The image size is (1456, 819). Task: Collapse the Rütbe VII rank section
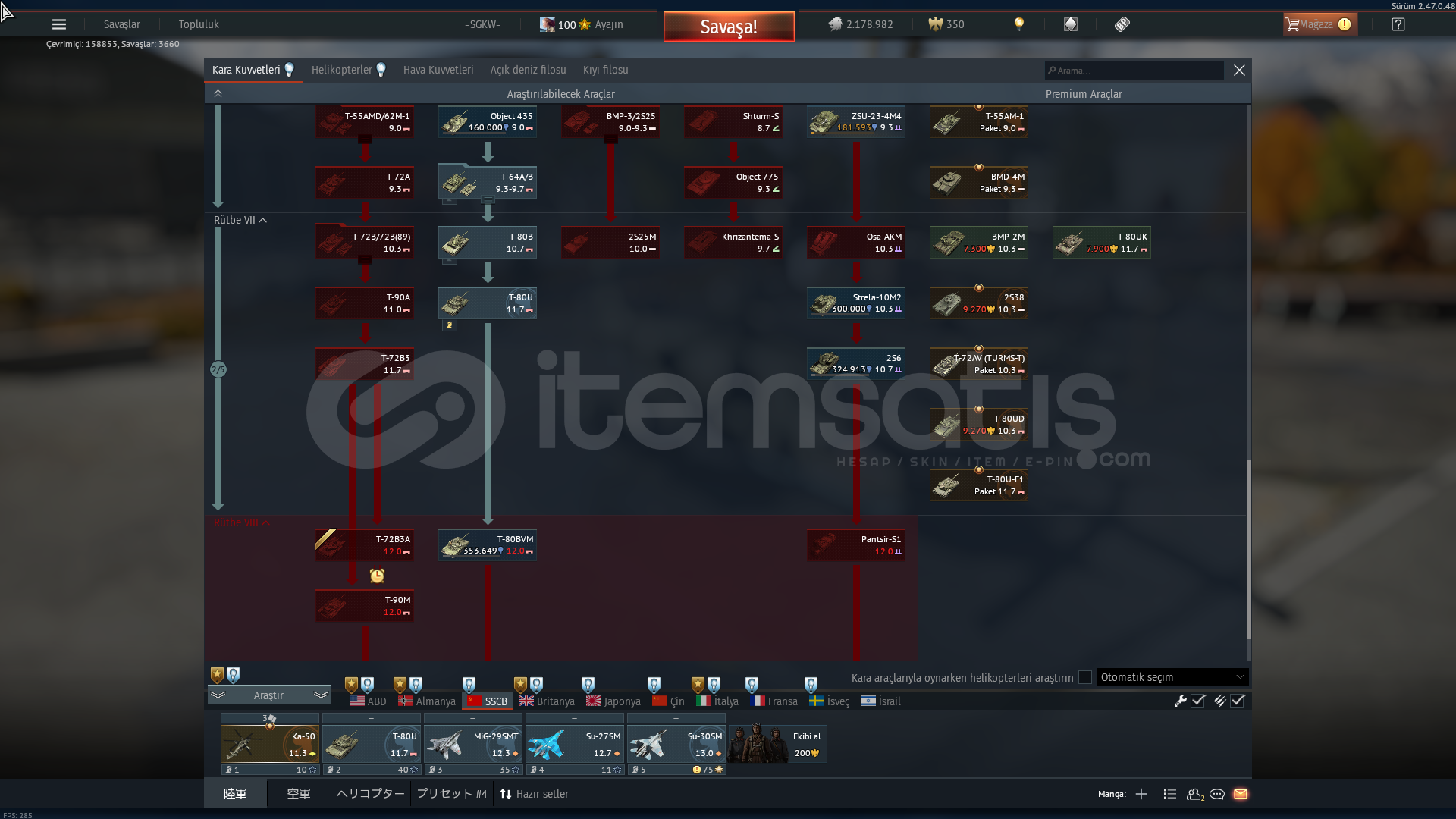(x=240, y=220)
